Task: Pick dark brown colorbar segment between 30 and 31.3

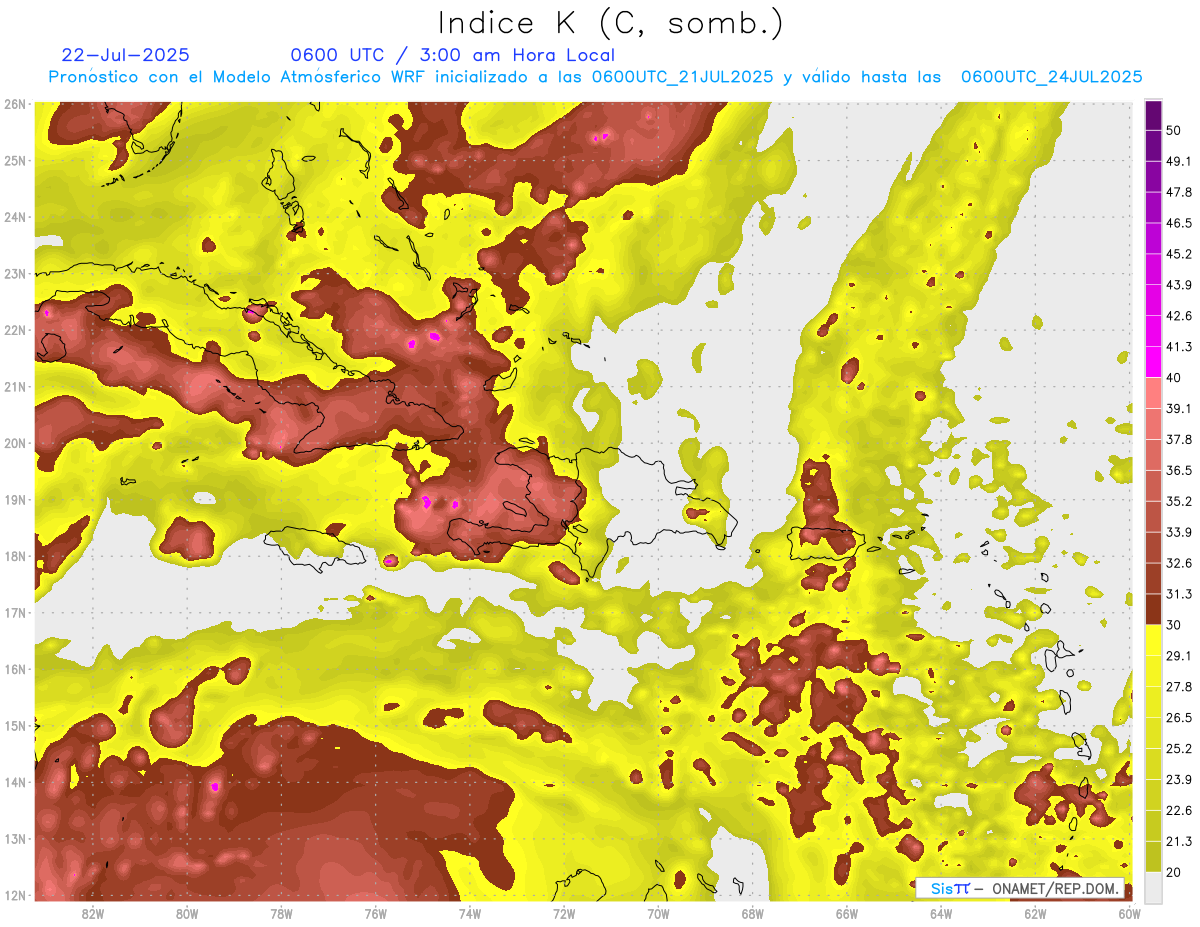Action: coord(1153,609)
